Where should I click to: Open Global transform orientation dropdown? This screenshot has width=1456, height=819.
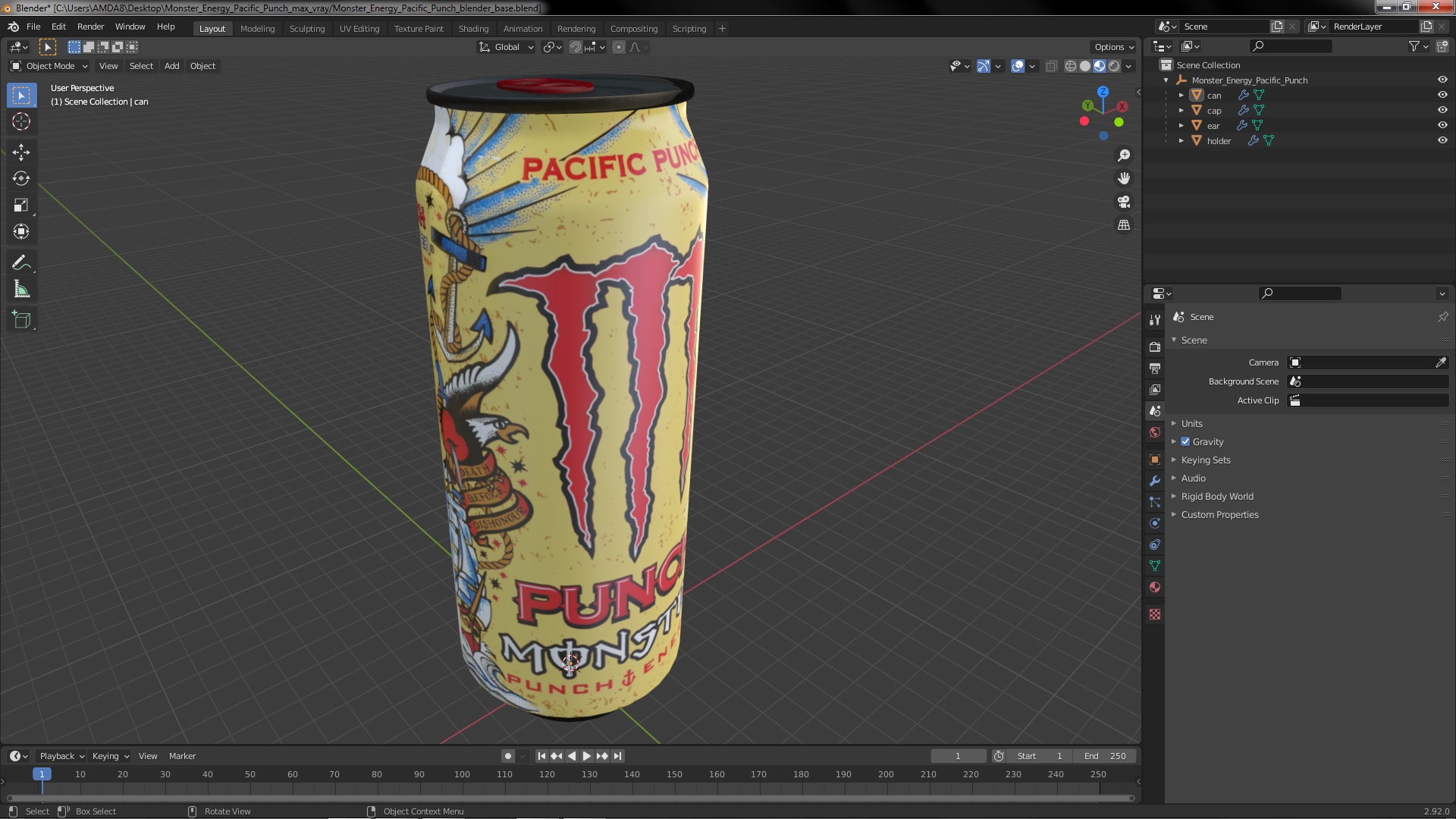point(507,47)
